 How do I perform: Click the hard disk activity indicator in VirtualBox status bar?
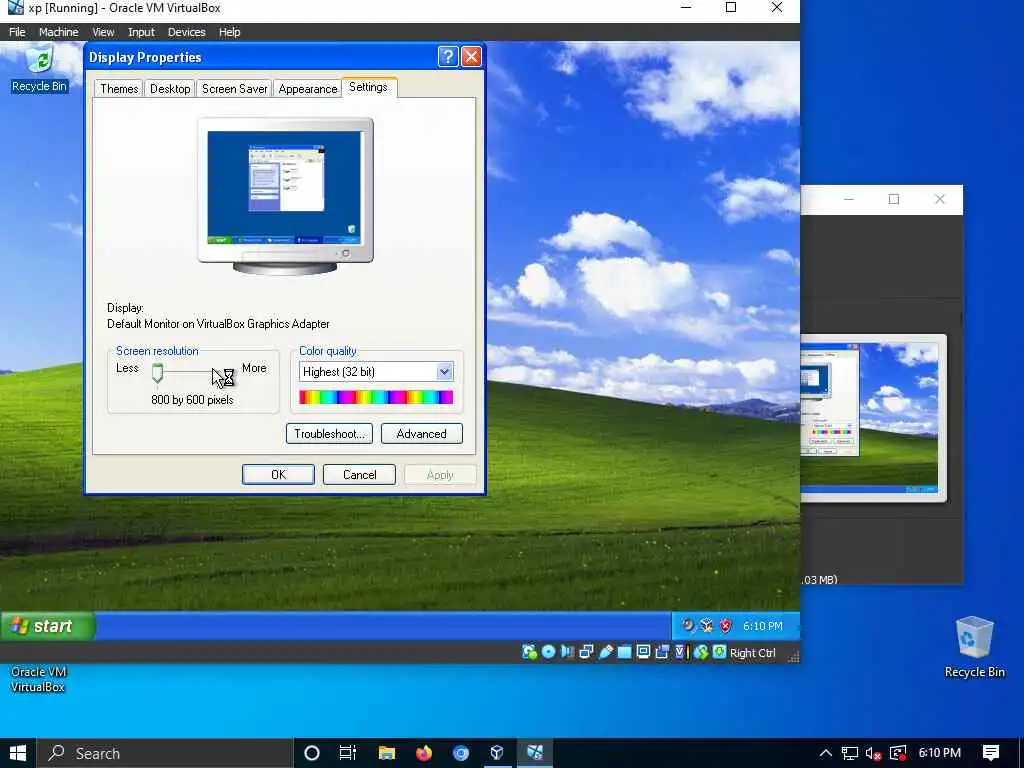tap(529, 652)
